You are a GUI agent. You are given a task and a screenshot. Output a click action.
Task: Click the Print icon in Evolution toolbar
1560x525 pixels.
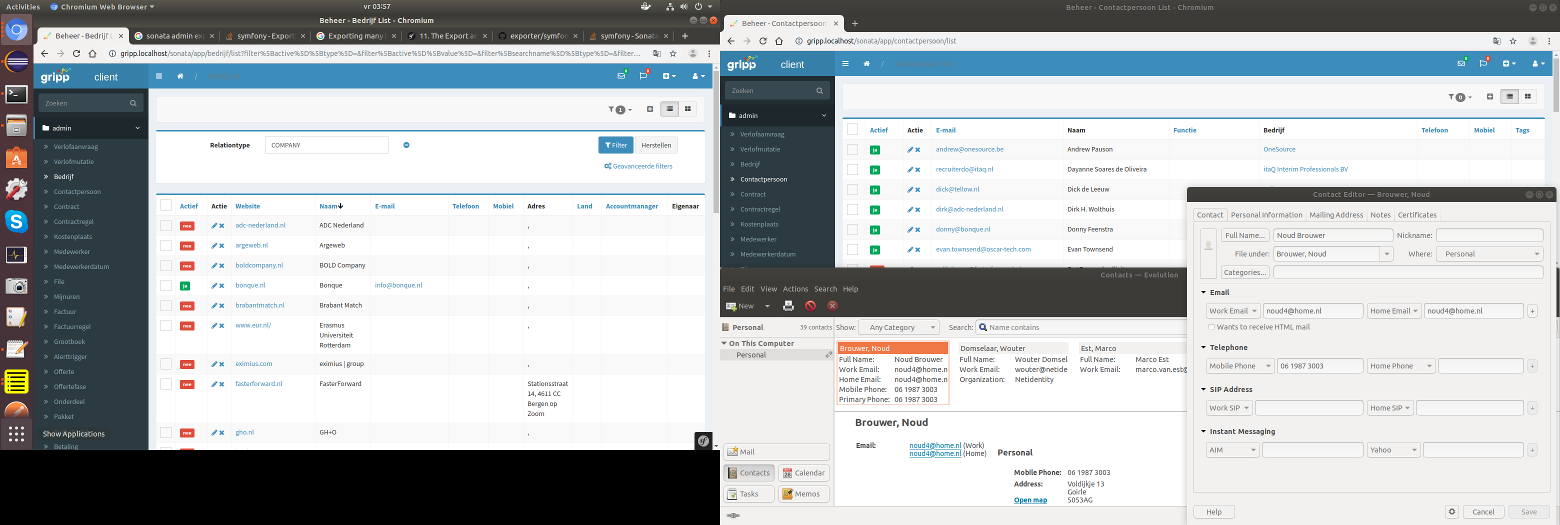tap(788, 306)
